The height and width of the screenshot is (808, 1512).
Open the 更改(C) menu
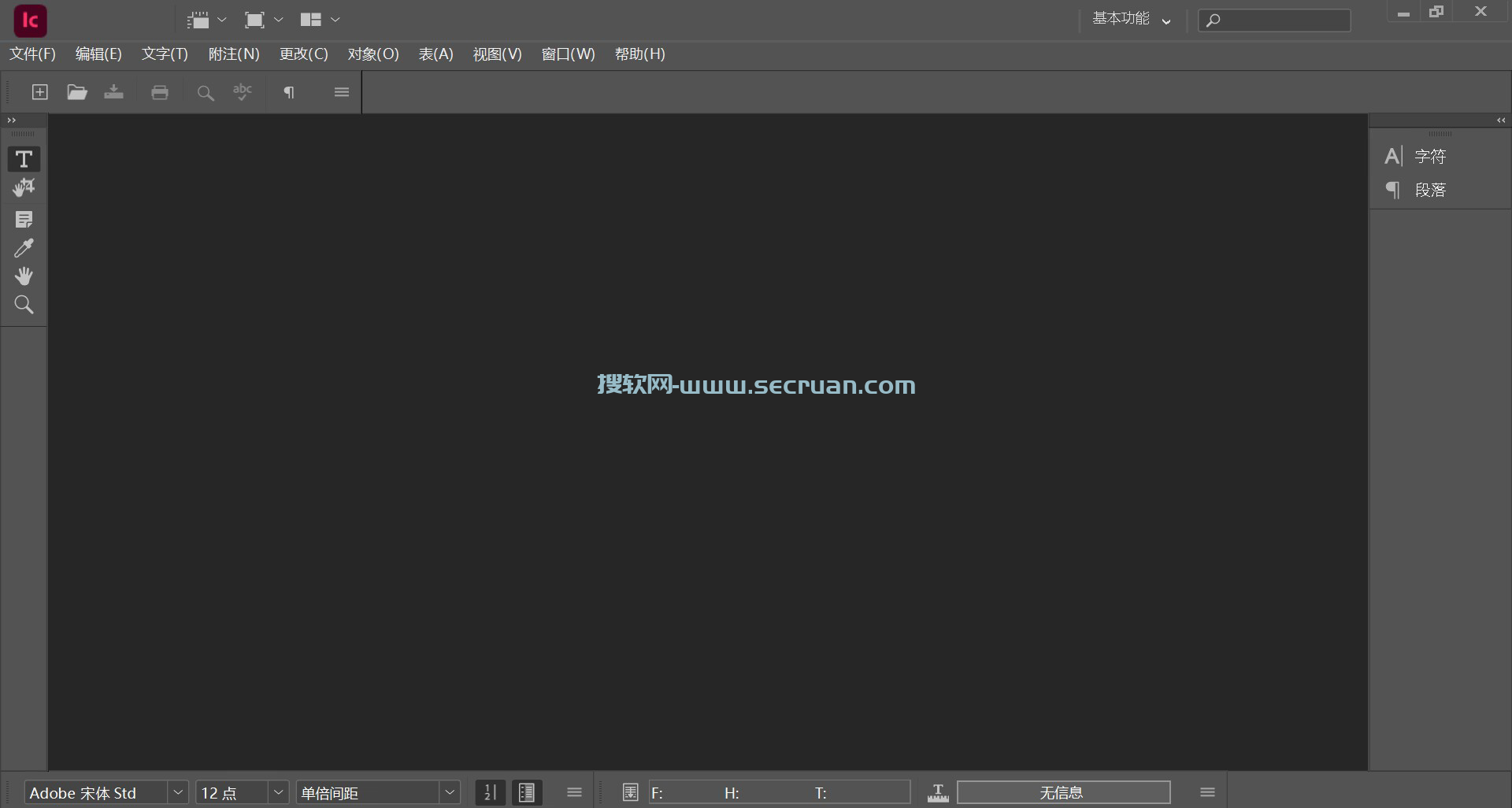point(303,54)
